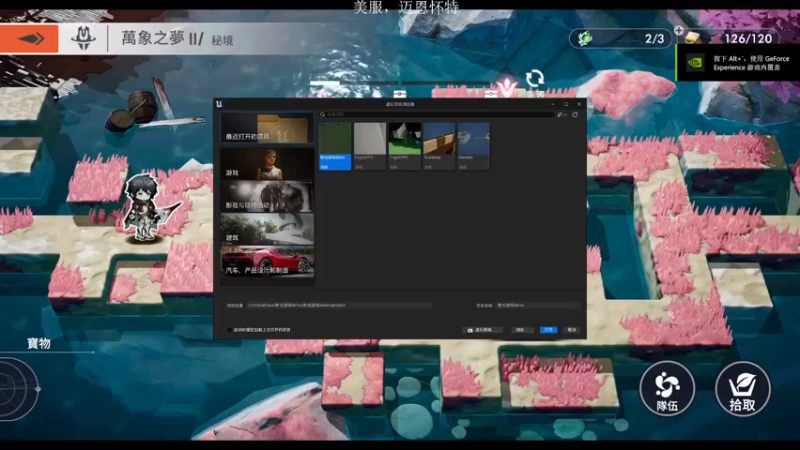Click the project location path field
This screenshot has height=450, width=800.
pos(339,305)
